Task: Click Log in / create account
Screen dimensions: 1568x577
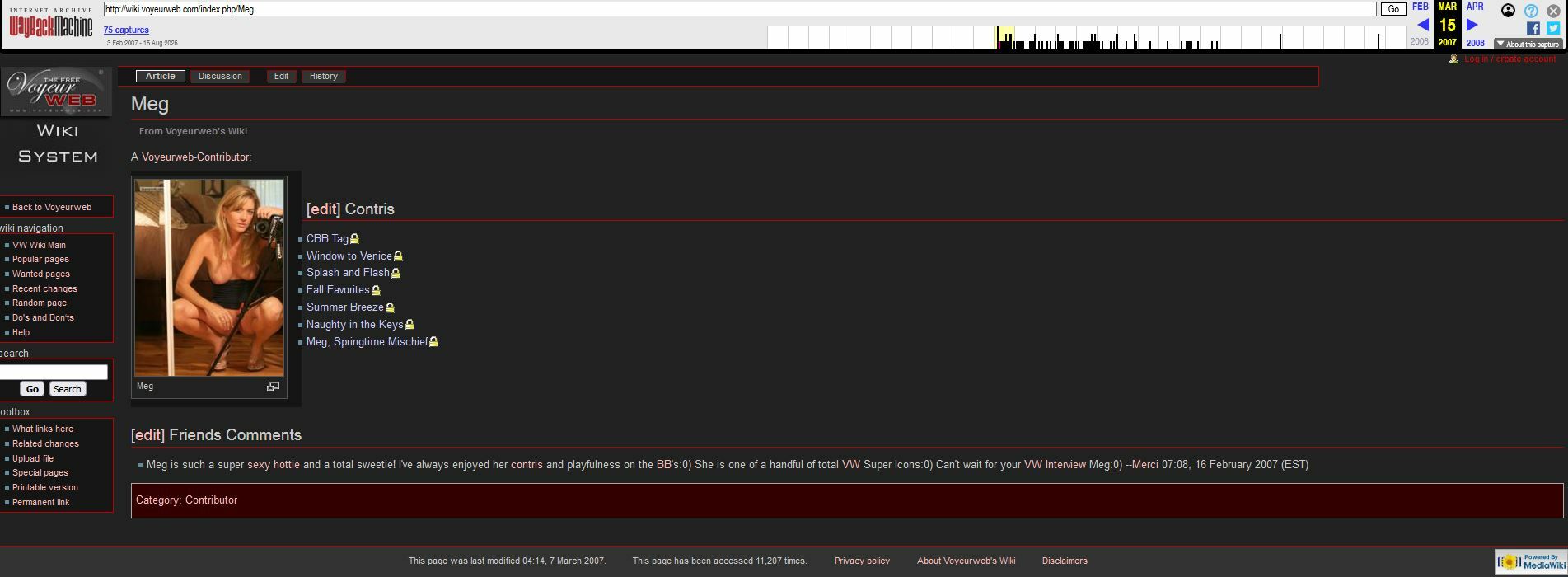Action: 1509,59
